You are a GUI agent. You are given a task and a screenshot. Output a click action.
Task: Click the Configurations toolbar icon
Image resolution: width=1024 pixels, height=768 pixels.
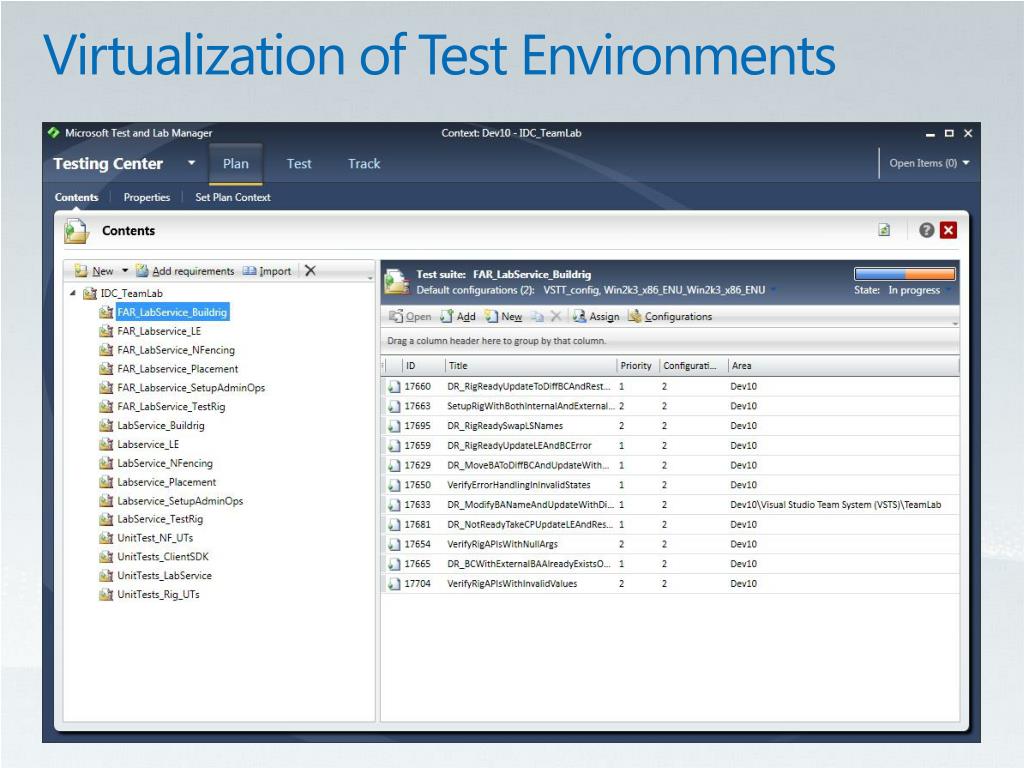click(x=634, y=317)
